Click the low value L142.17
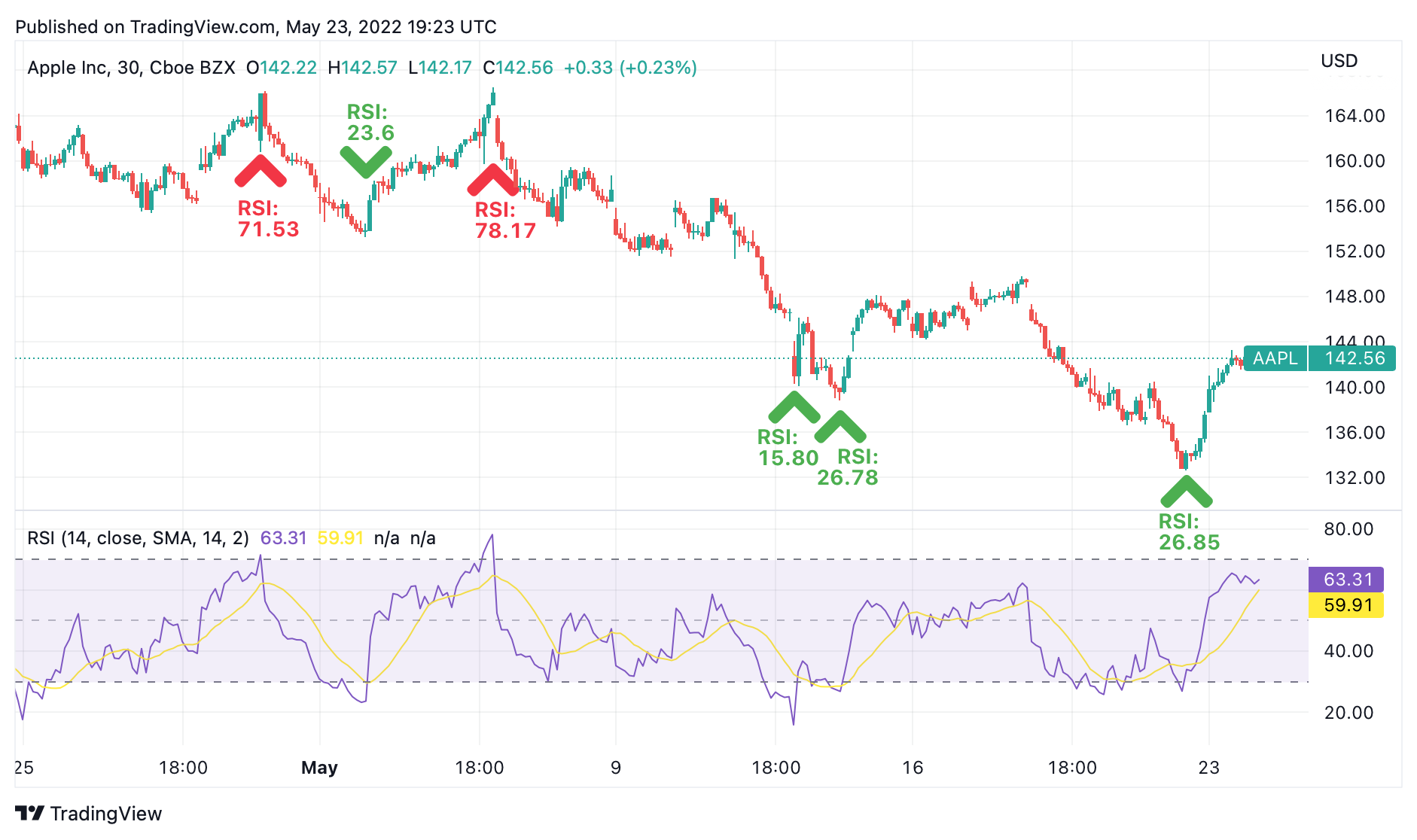 (x=440, y=68)
